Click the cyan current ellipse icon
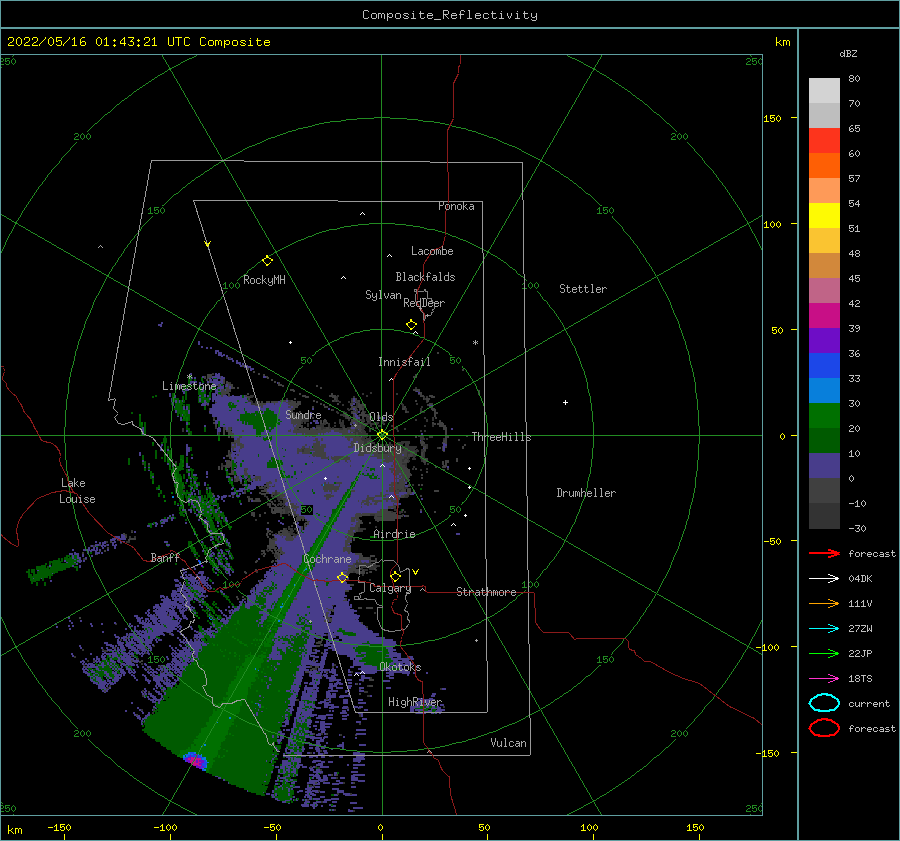This screenshot has width=900, height=841. [824, 703]
